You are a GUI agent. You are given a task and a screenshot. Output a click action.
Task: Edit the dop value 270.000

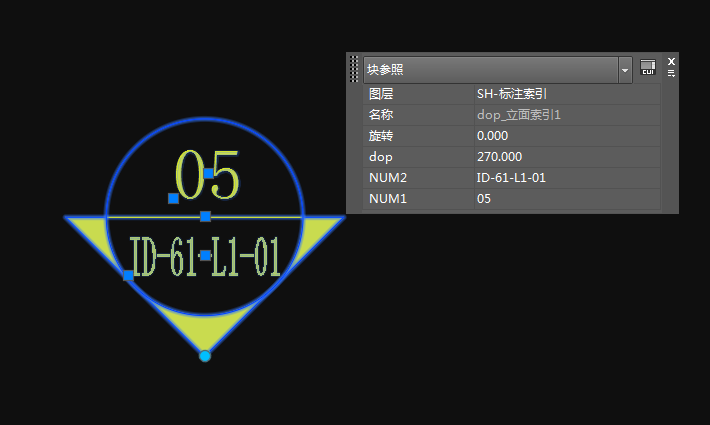click(x=566, y=157)
